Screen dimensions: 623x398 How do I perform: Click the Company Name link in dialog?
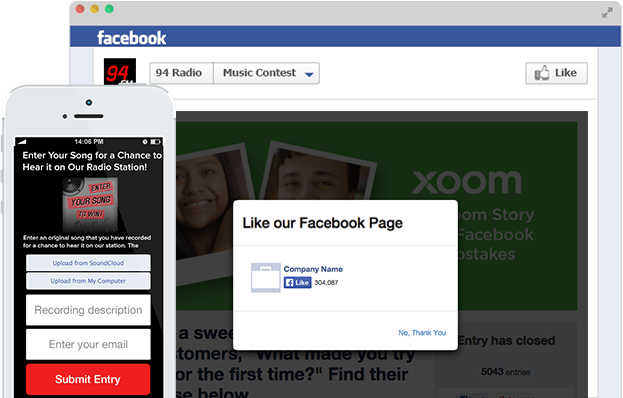[x=313, y=269]
